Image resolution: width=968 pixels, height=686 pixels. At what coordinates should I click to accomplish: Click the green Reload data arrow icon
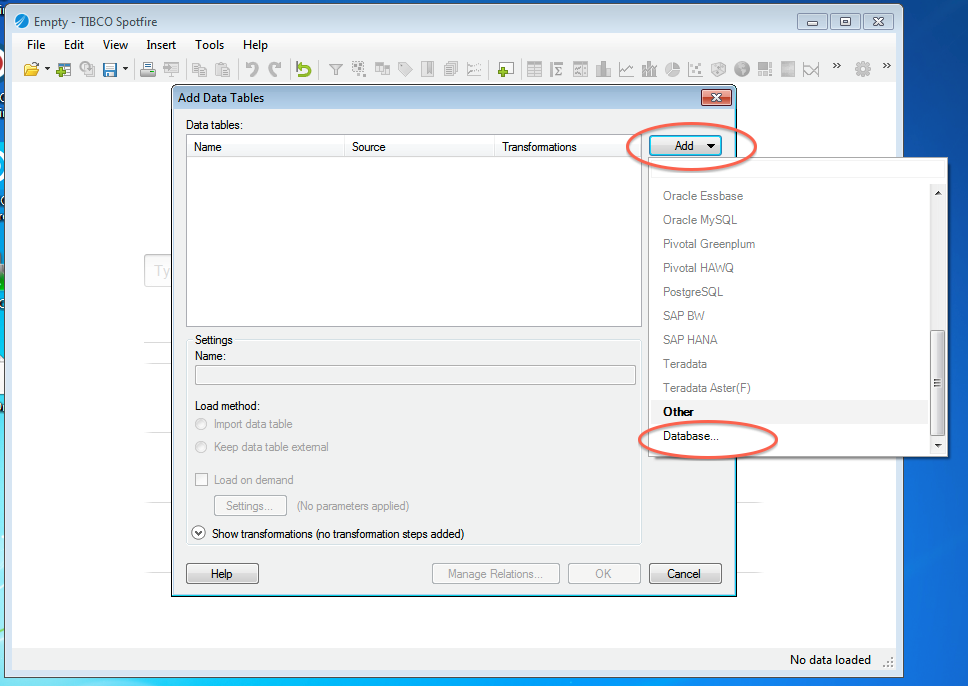pos(303,69)
